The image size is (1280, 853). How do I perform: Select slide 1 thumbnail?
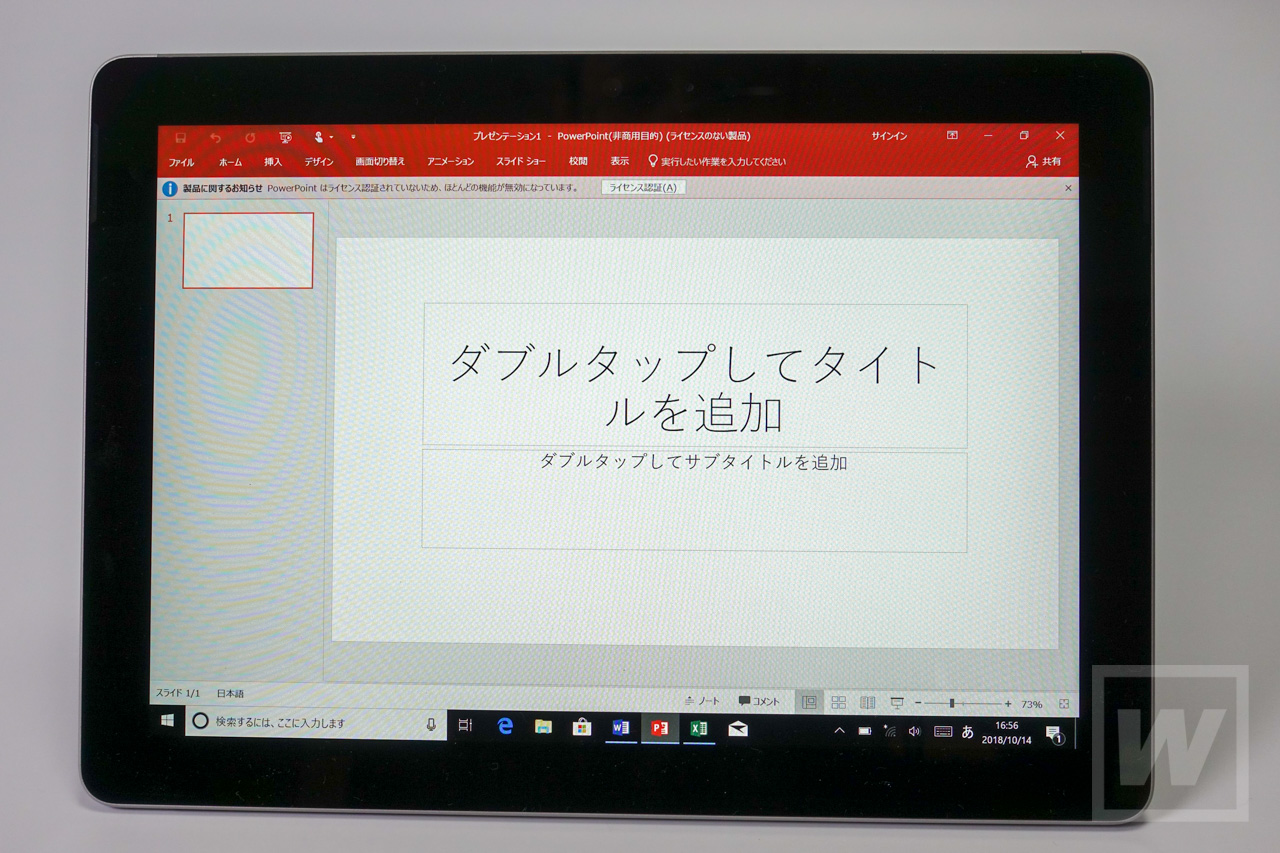point(248,250)
